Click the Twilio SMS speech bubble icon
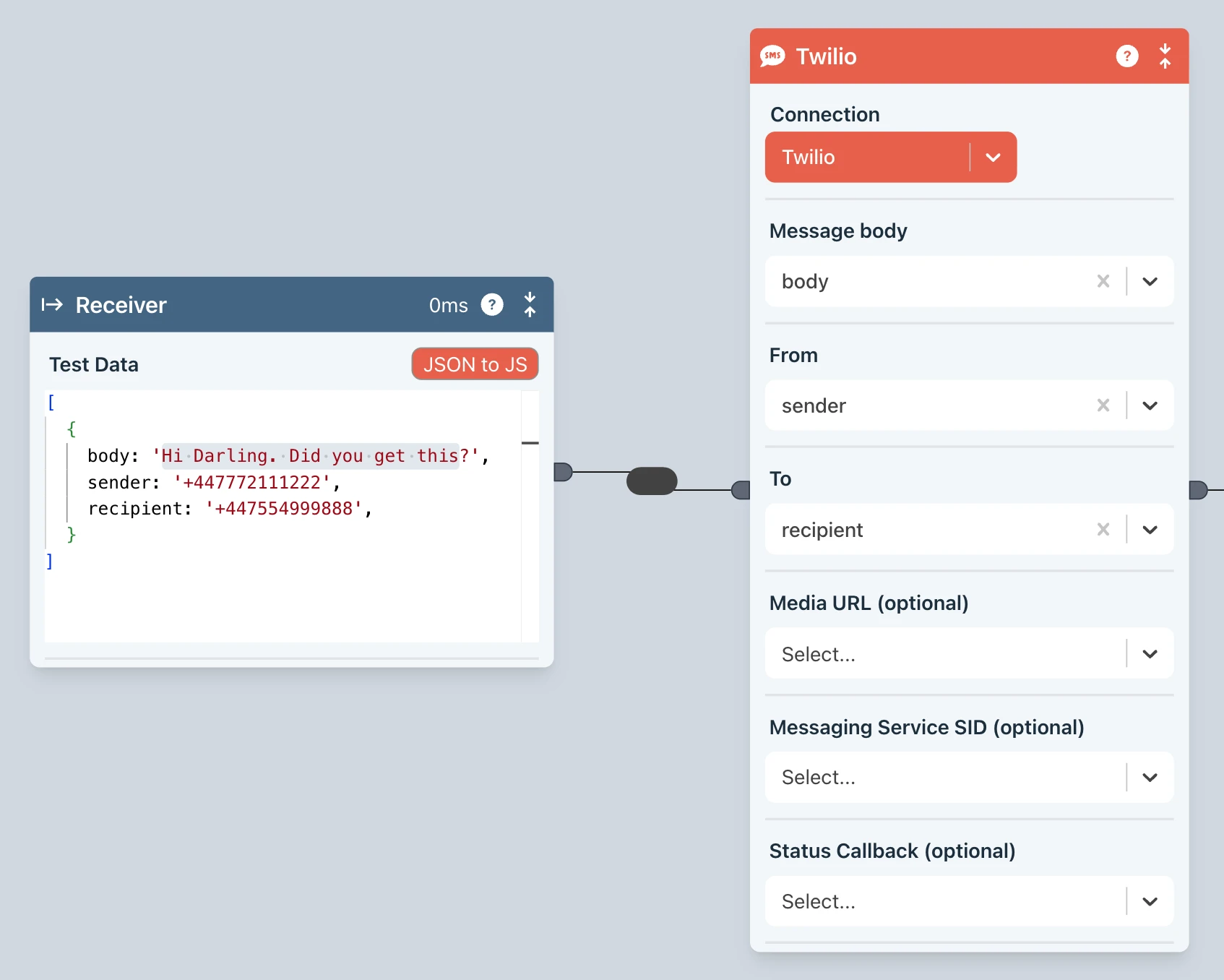This screenshot has width=1224, height=980. (x=772, y=56)
